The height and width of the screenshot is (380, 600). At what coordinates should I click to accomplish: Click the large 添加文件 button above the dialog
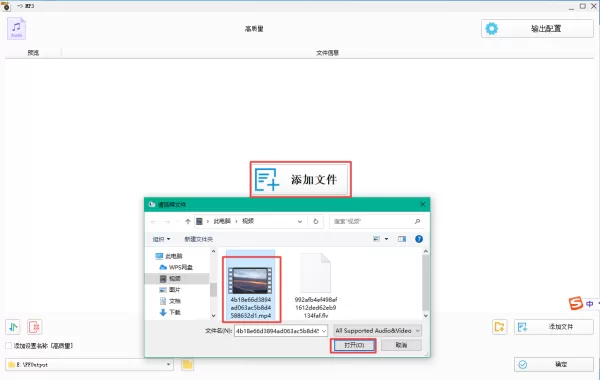point(300,179)
